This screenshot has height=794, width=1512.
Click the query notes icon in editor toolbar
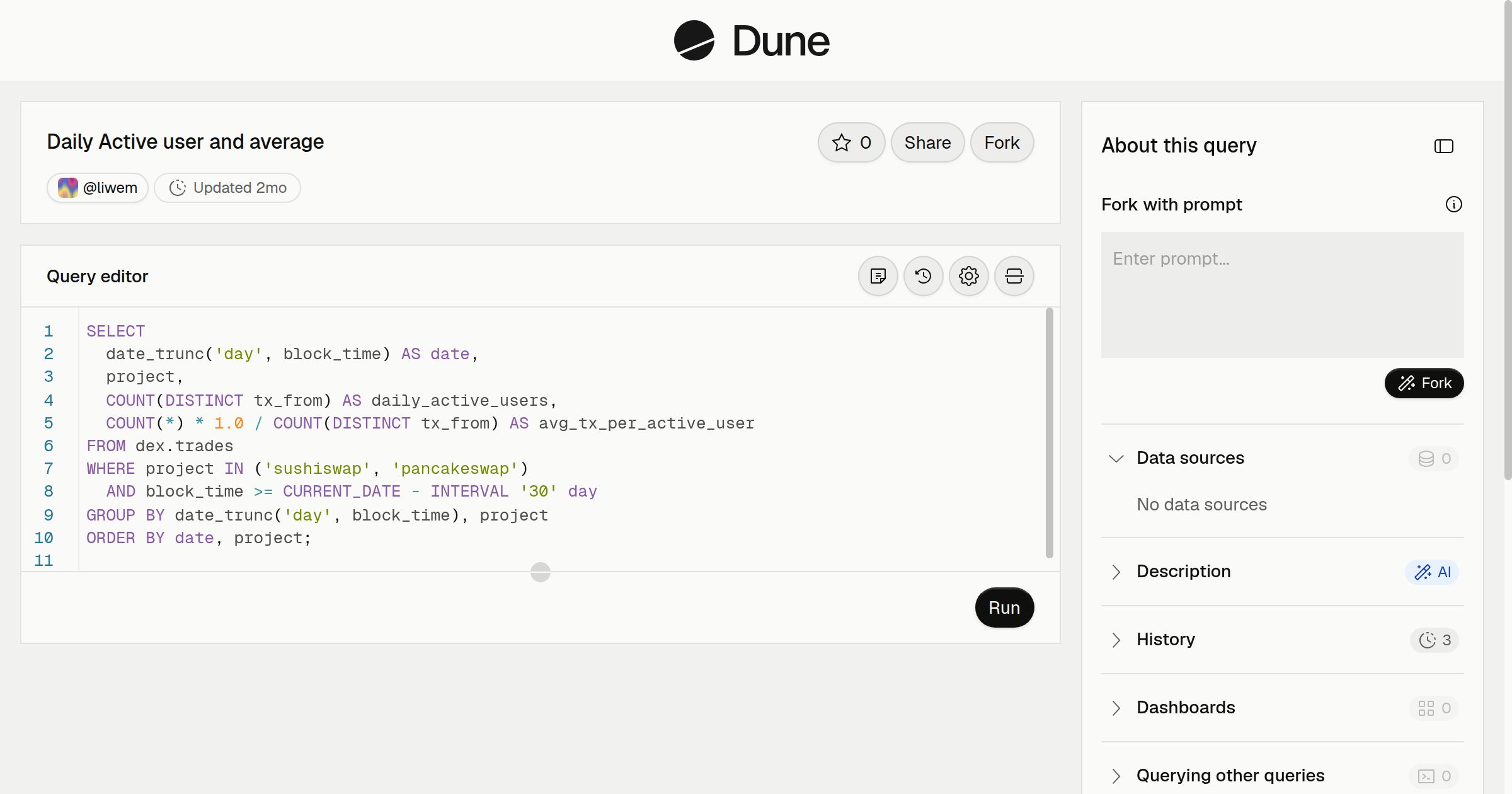click(878, 276)
